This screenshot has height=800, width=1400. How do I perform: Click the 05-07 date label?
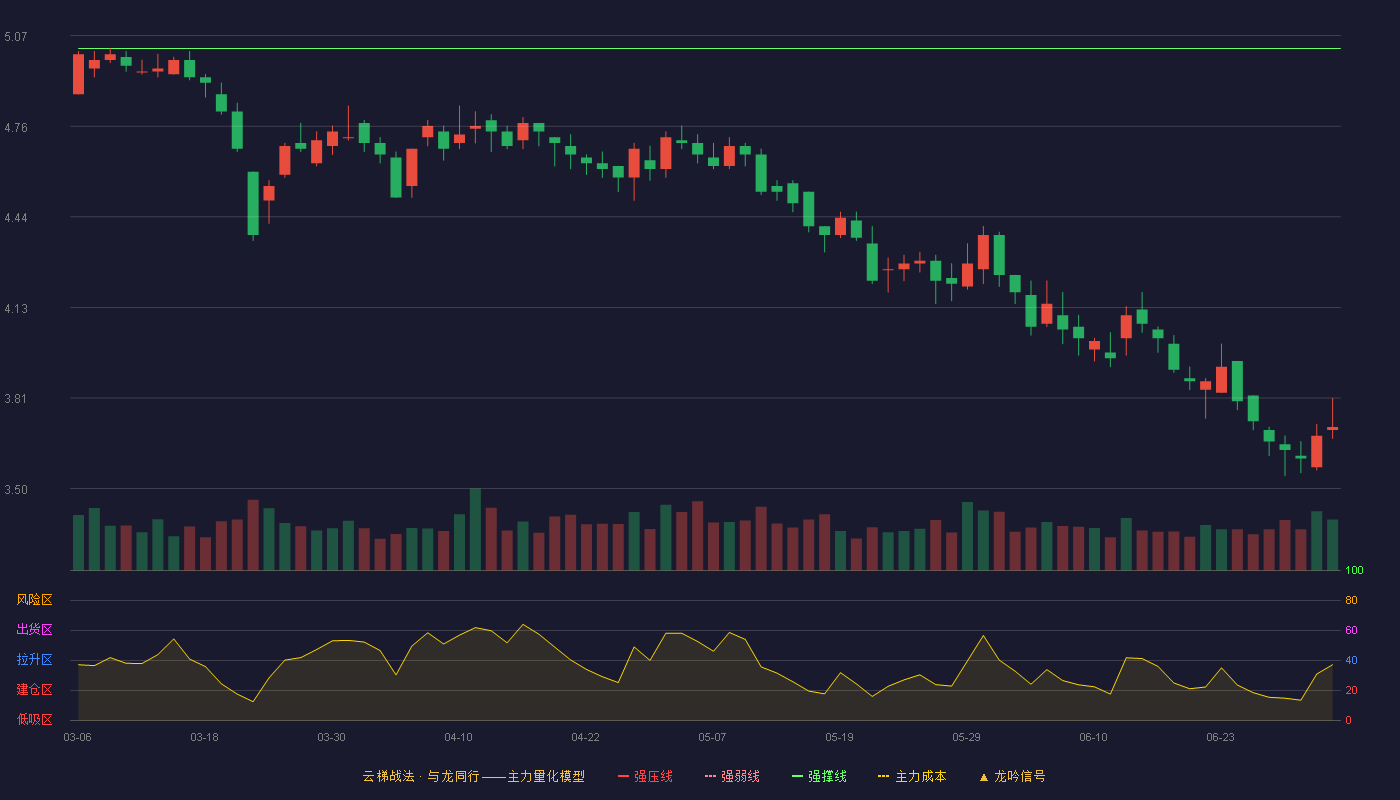tap(712, 737)
